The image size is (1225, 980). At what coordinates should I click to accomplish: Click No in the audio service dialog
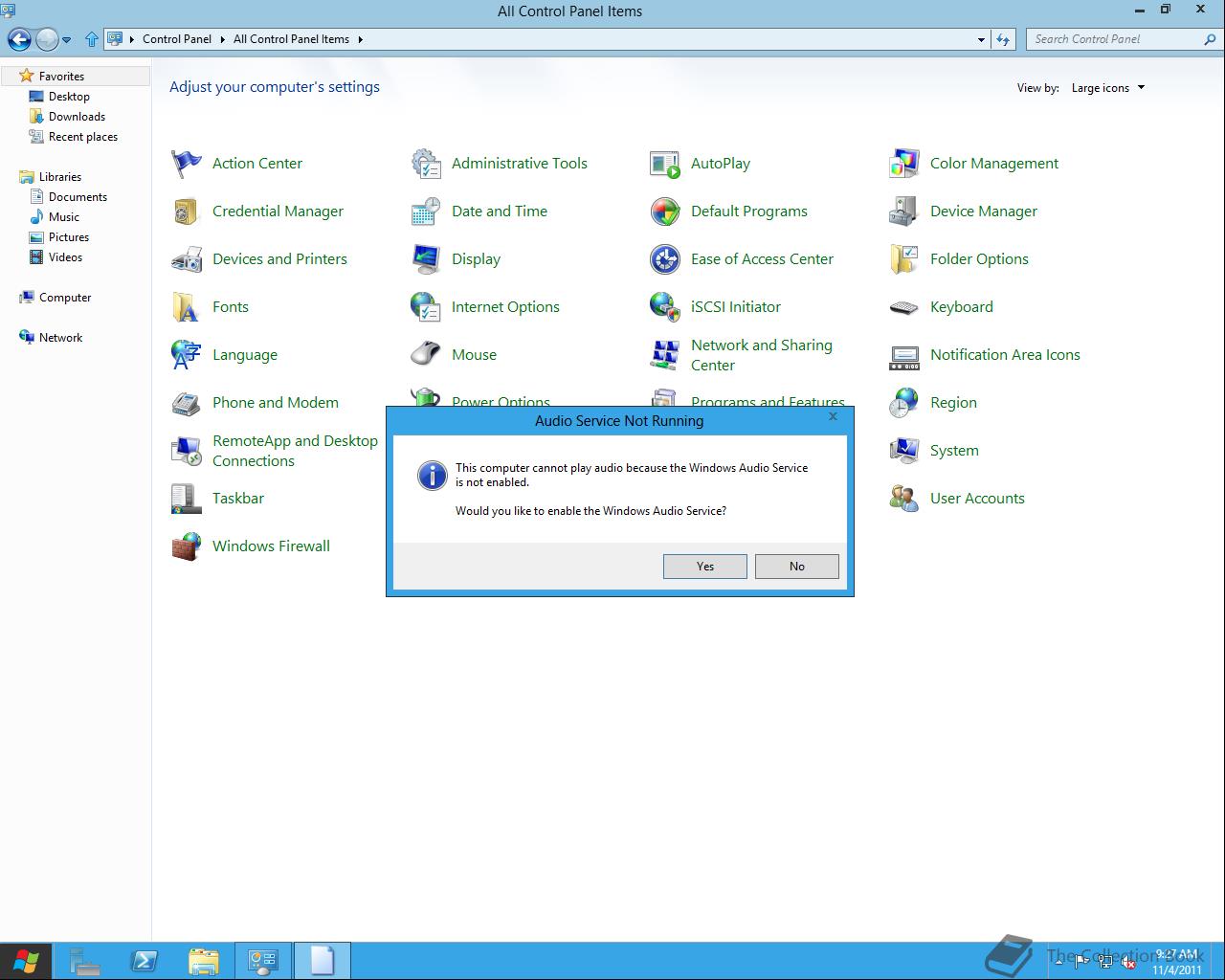tap(797, 567)
